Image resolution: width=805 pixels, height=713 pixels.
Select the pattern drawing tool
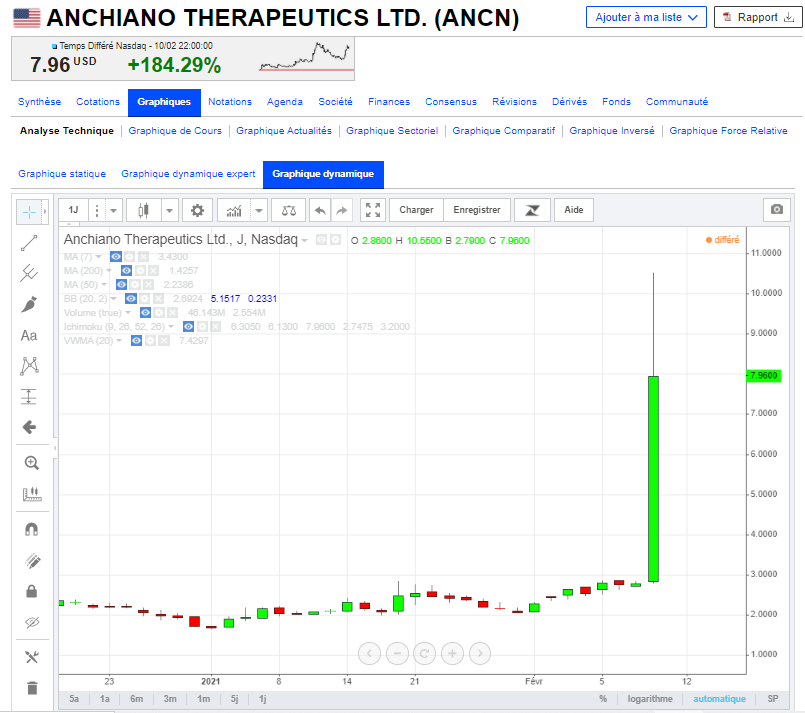pyautogui.click(x=29, y=366)
